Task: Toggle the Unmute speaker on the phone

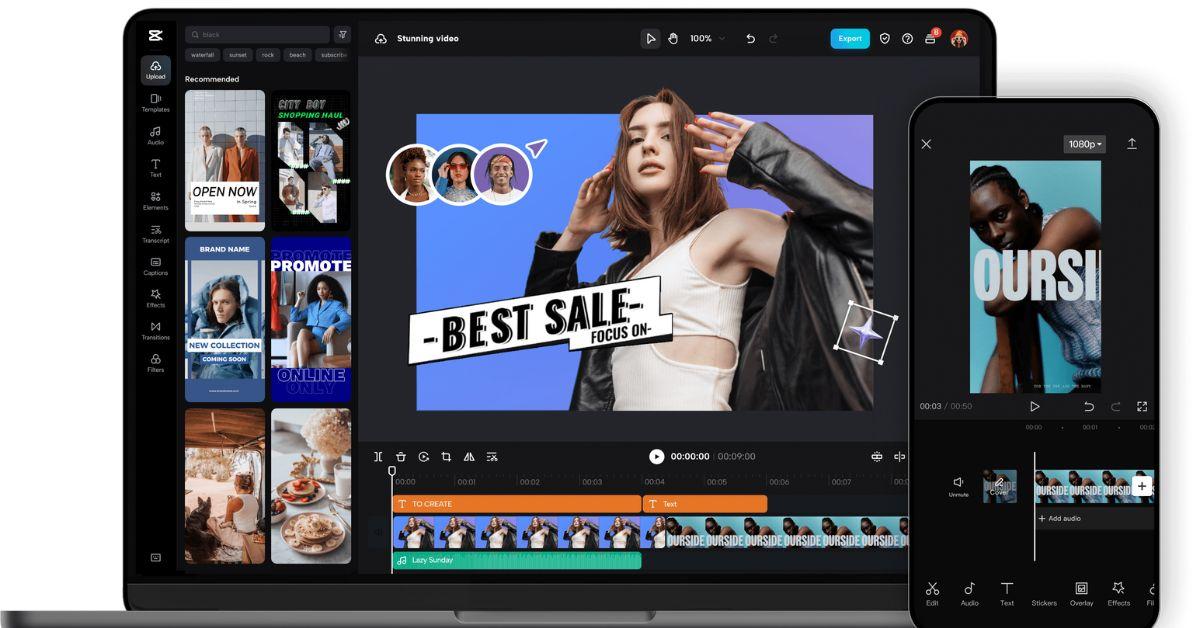Action: (x=958, y=486)
